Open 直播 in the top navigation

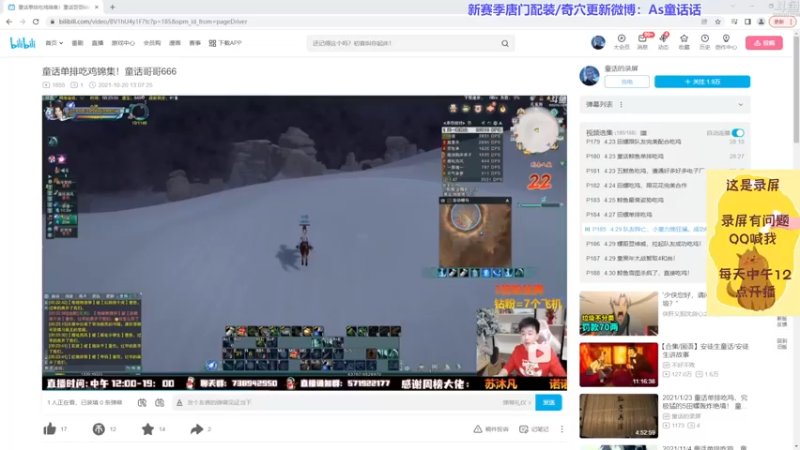pos(97,43)
